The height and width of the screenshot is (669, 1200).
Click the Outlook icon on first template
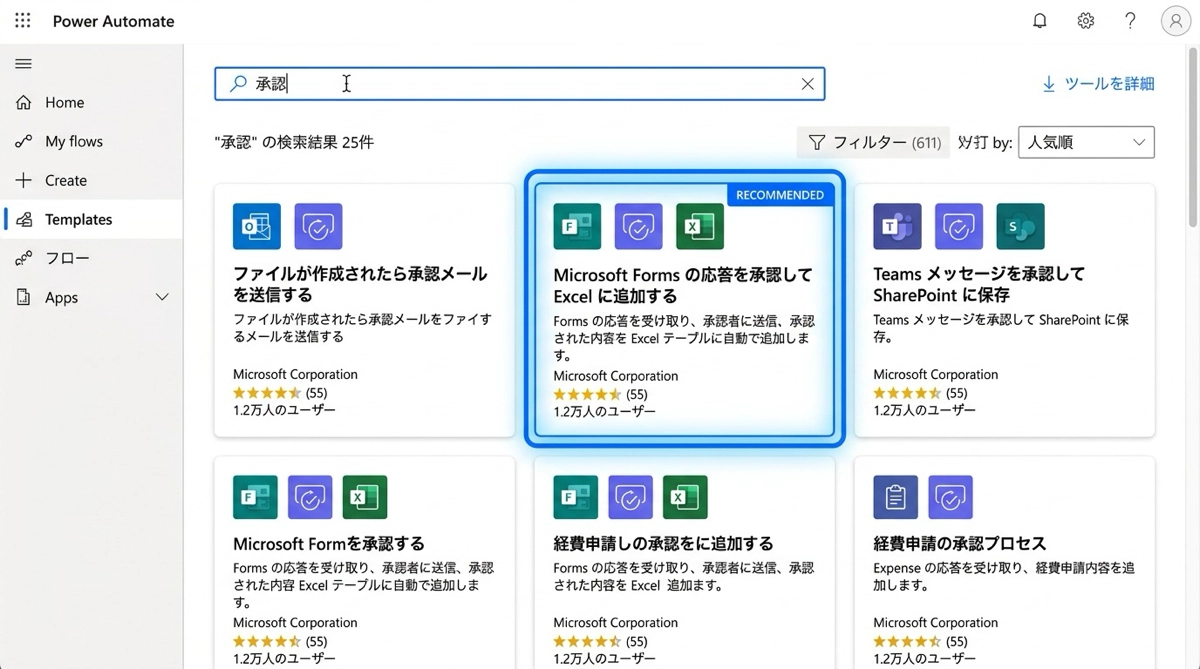pyautogui.click(x=257, y=227)
